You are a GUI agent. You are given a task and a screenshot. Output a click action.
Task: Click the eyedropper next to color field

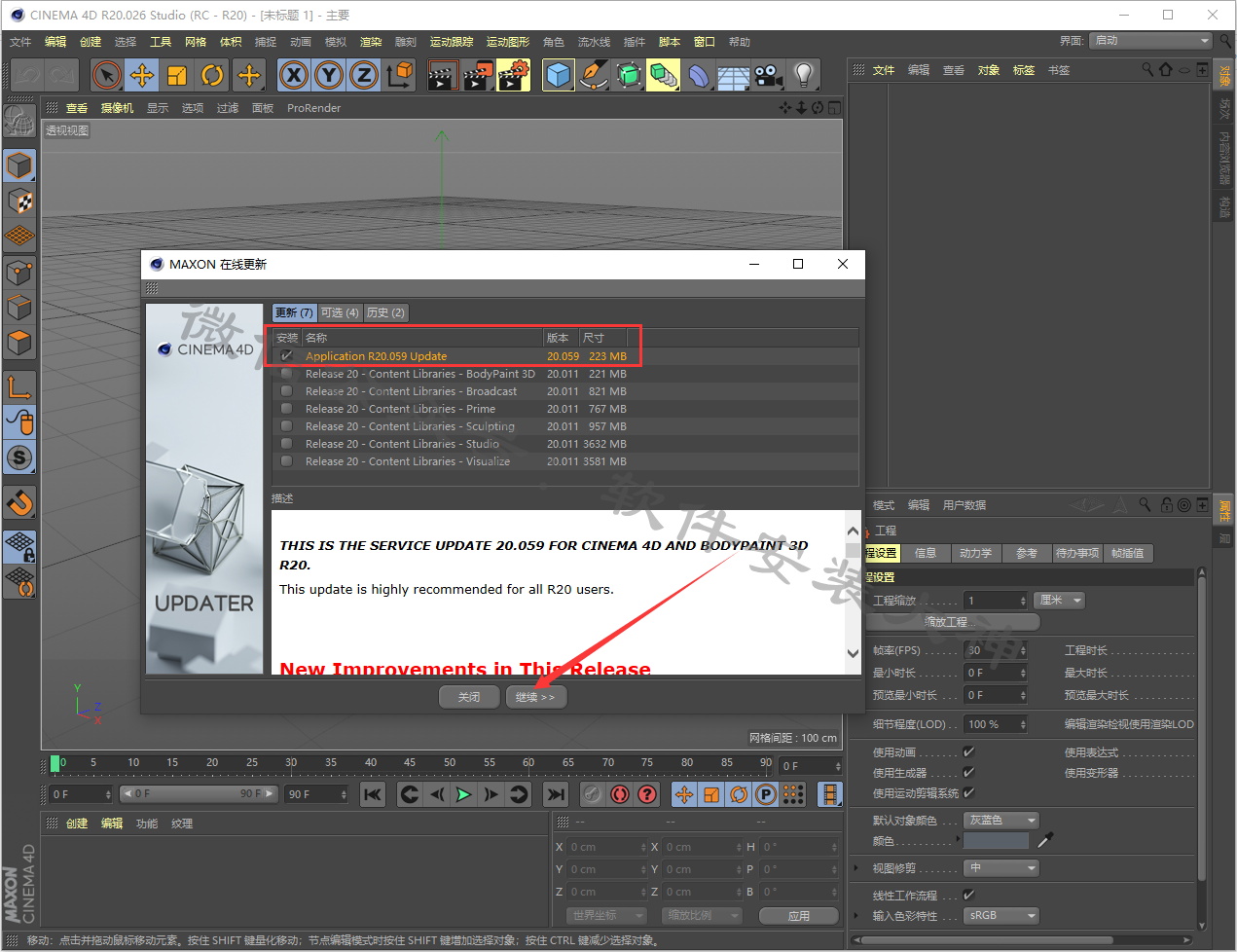pyautogui.click(x=1046, y=840)
